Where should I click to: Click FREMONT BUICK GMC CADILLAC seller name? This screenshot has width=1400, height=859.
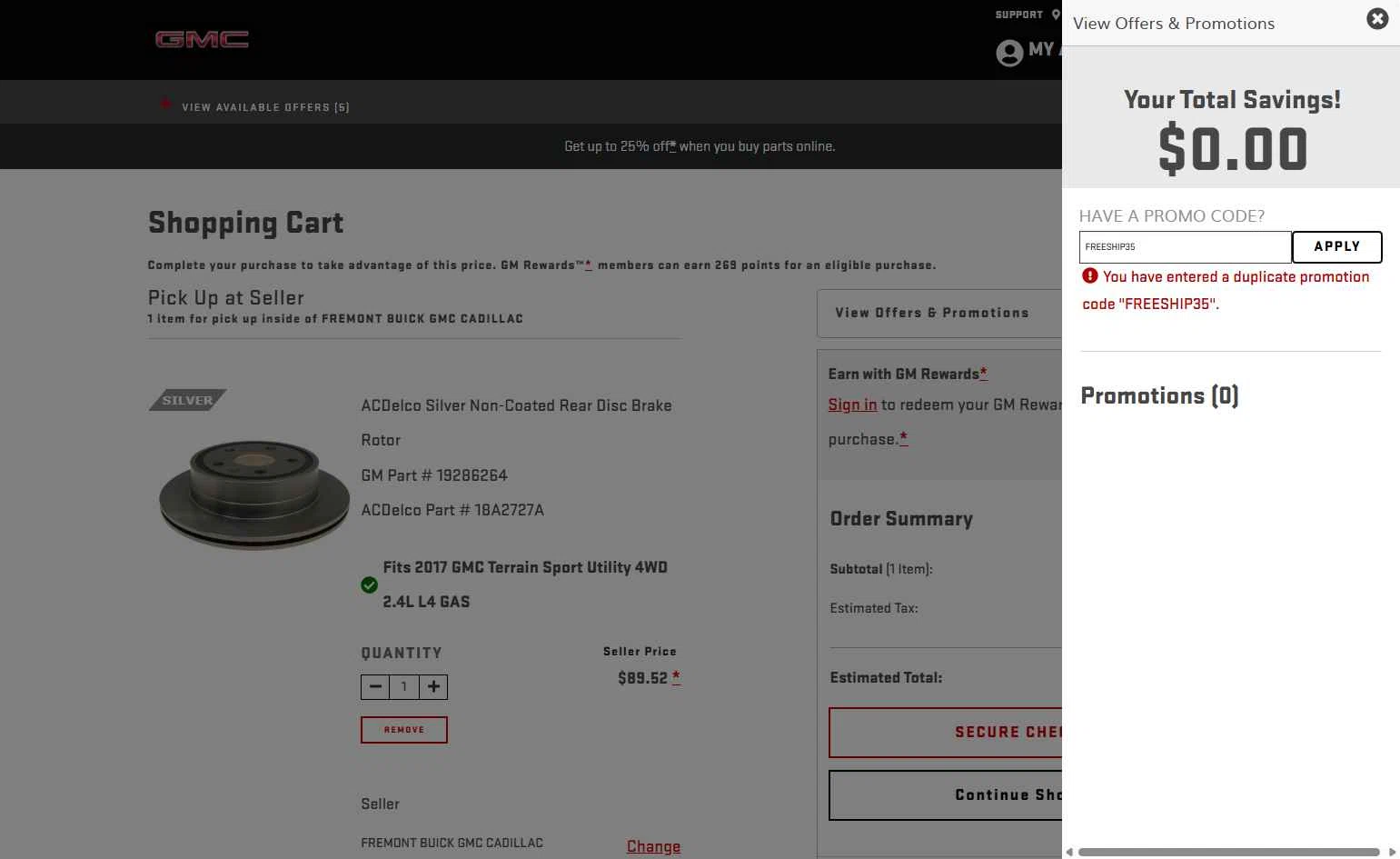[452, 843]
